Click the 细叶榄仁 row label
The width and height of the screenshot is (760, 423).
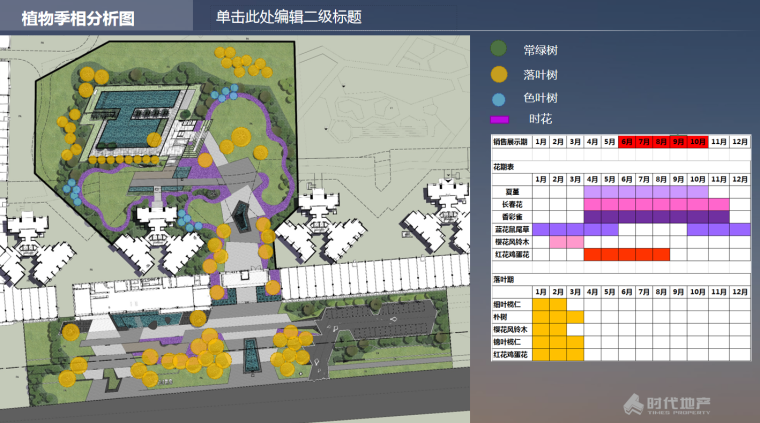point(506,303)
